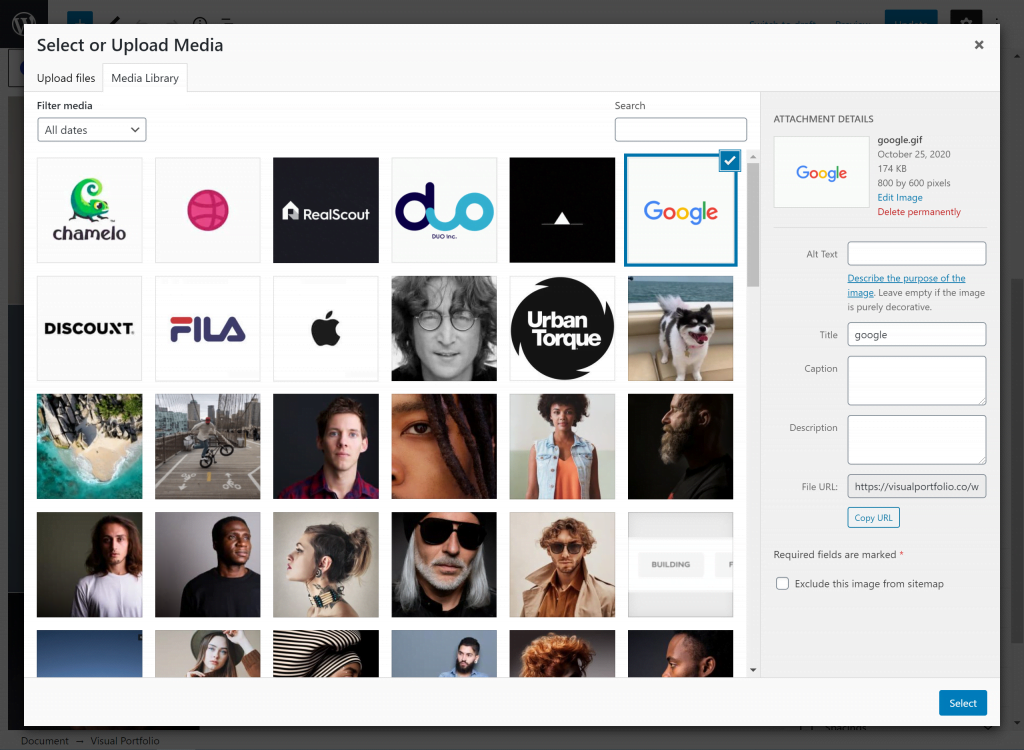Click the media grid scrollbar thumb
This screenshot has height=750, width=1024.
753,224
